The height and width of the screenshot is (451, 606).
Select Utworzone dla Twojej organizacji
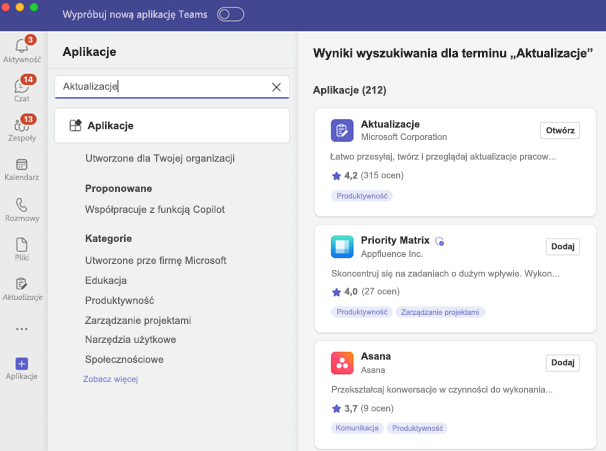pyautogui.click(x=160, y=158)
